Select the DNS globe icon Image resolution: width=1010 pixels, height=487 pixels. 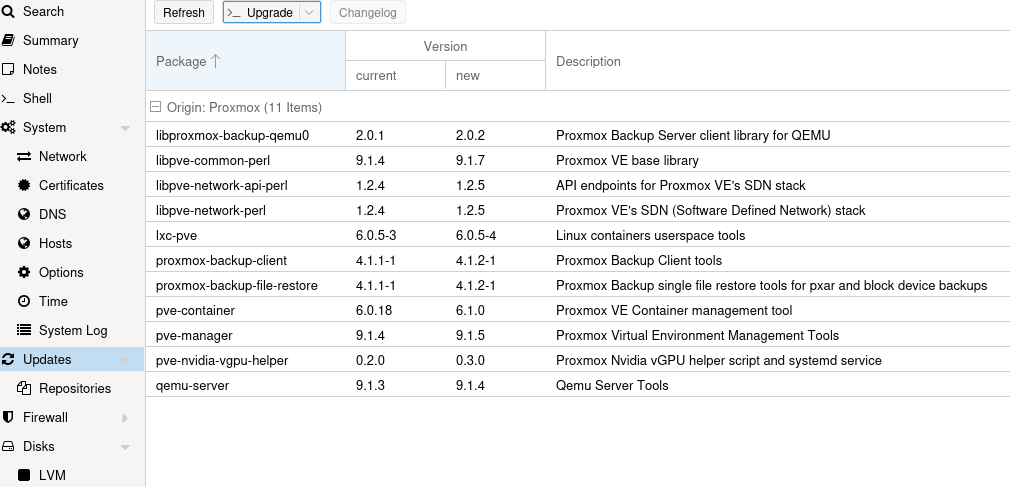click(x=24, y=215)
